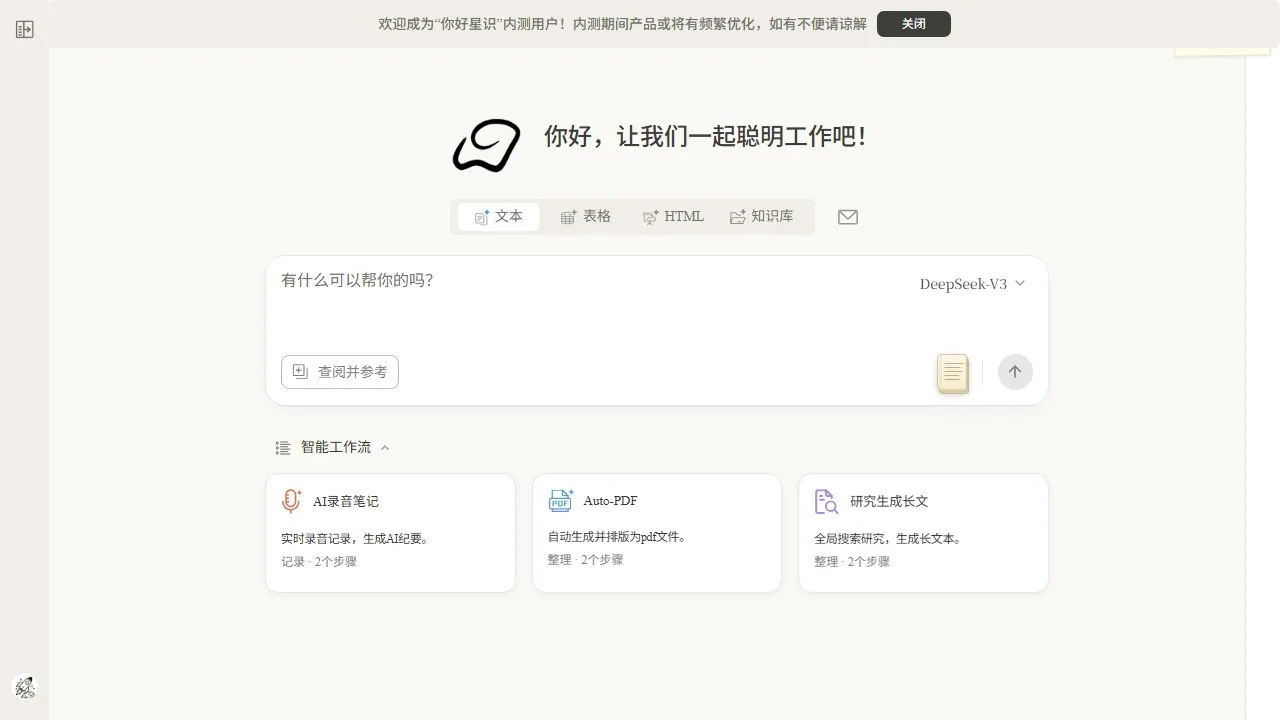The image size is (1280, 720).
Task: Click the envelope mail icon
Action: (848, 217)
